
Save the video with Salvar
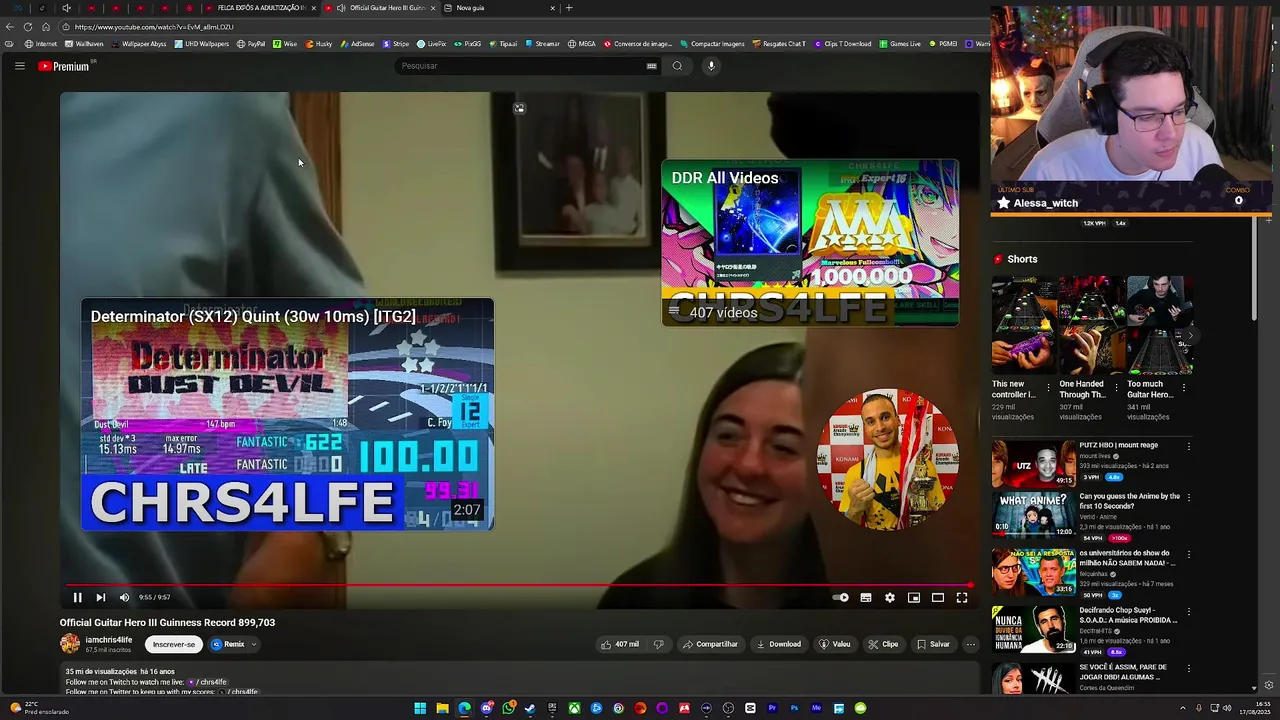[x=933, y=645]
